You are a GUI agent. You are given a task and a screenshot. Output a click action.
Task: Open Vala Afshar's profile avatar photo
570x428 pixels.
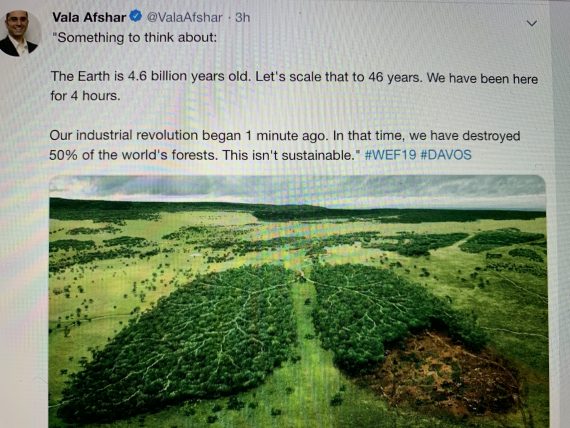[x=20, y=33]
